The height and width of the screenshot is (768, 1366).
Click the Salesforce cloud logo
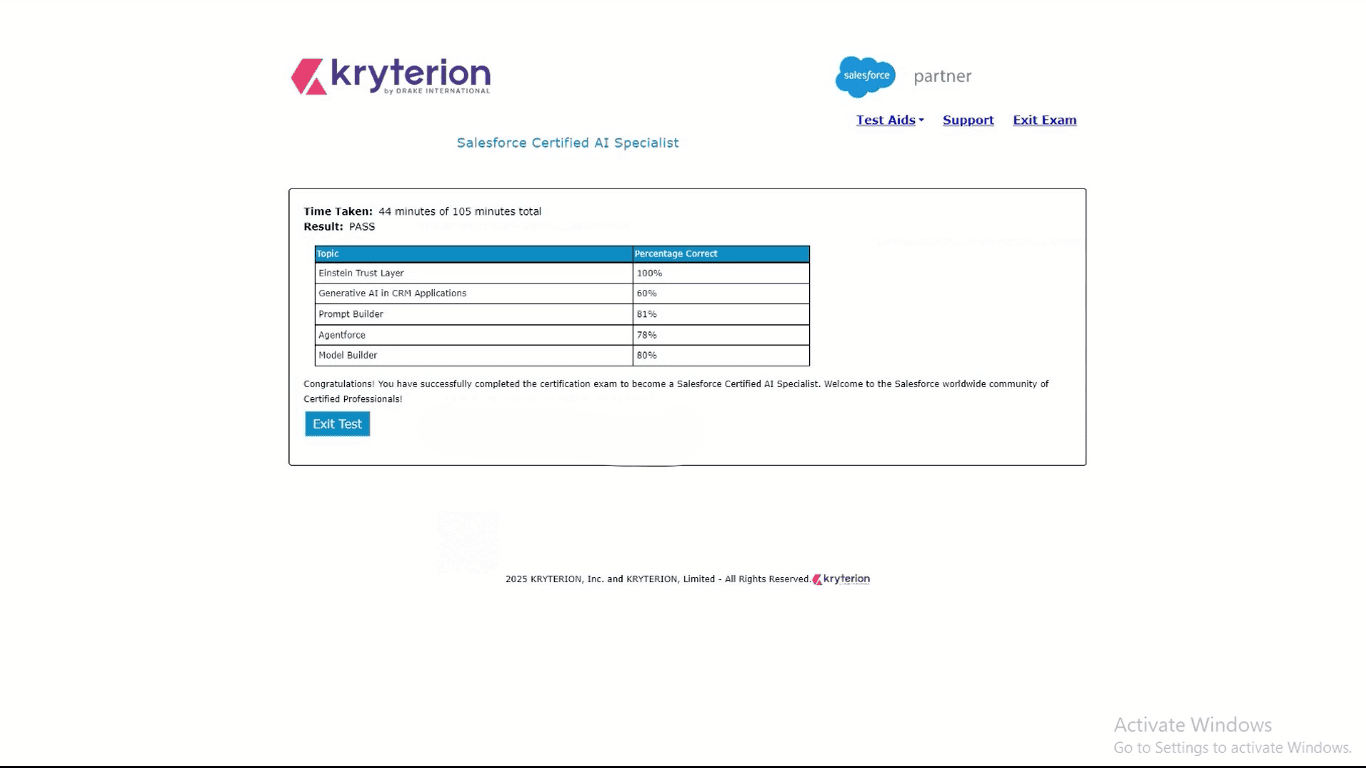click(865, 77)
